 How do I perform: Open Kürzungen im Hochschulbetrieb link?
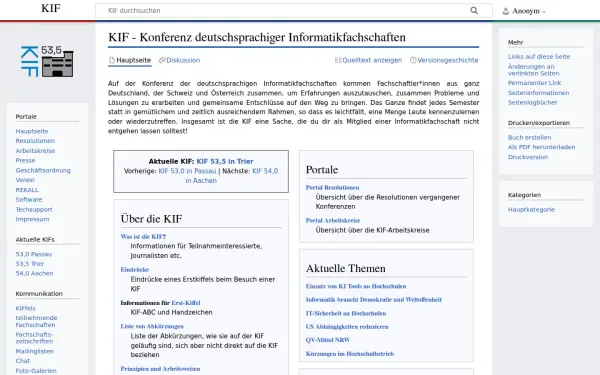click(350, 354)
